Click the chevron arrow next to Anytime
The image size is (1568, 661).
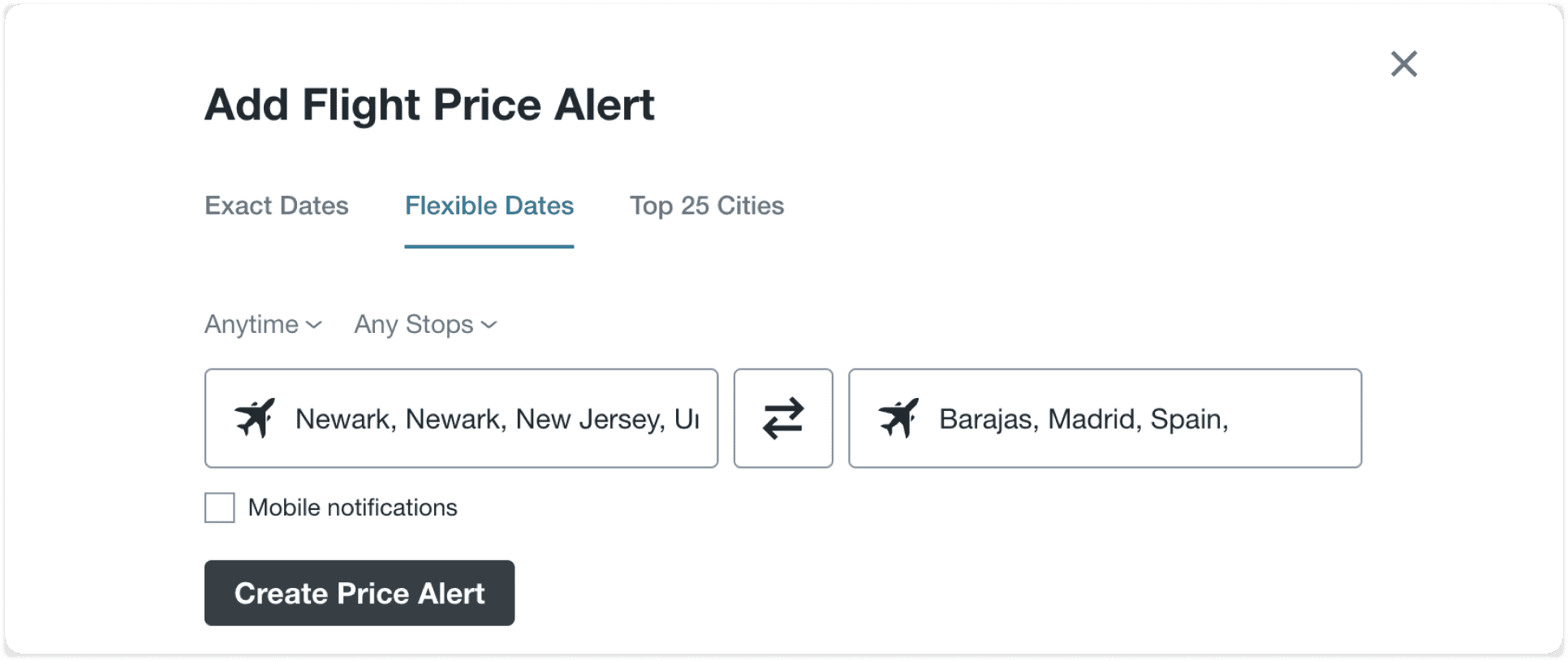(314, 325)
